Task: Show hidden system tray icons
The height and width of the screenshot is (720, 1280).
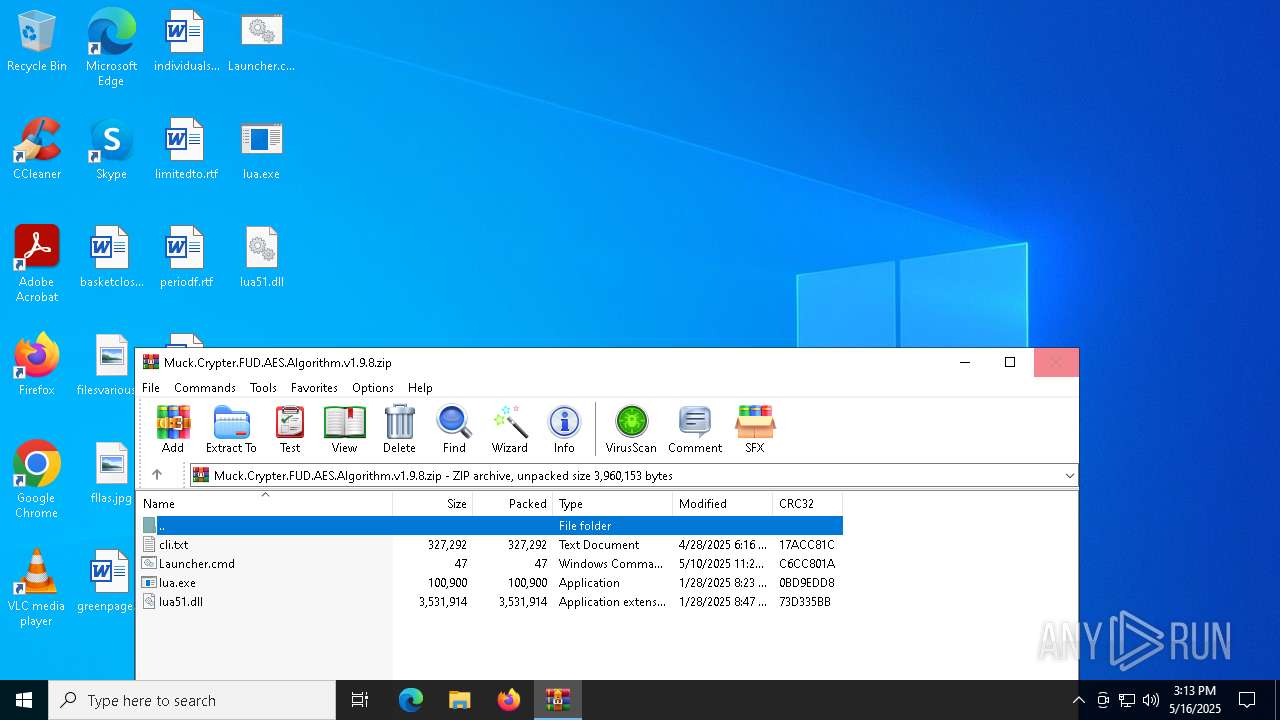Action: [1078, 700]
